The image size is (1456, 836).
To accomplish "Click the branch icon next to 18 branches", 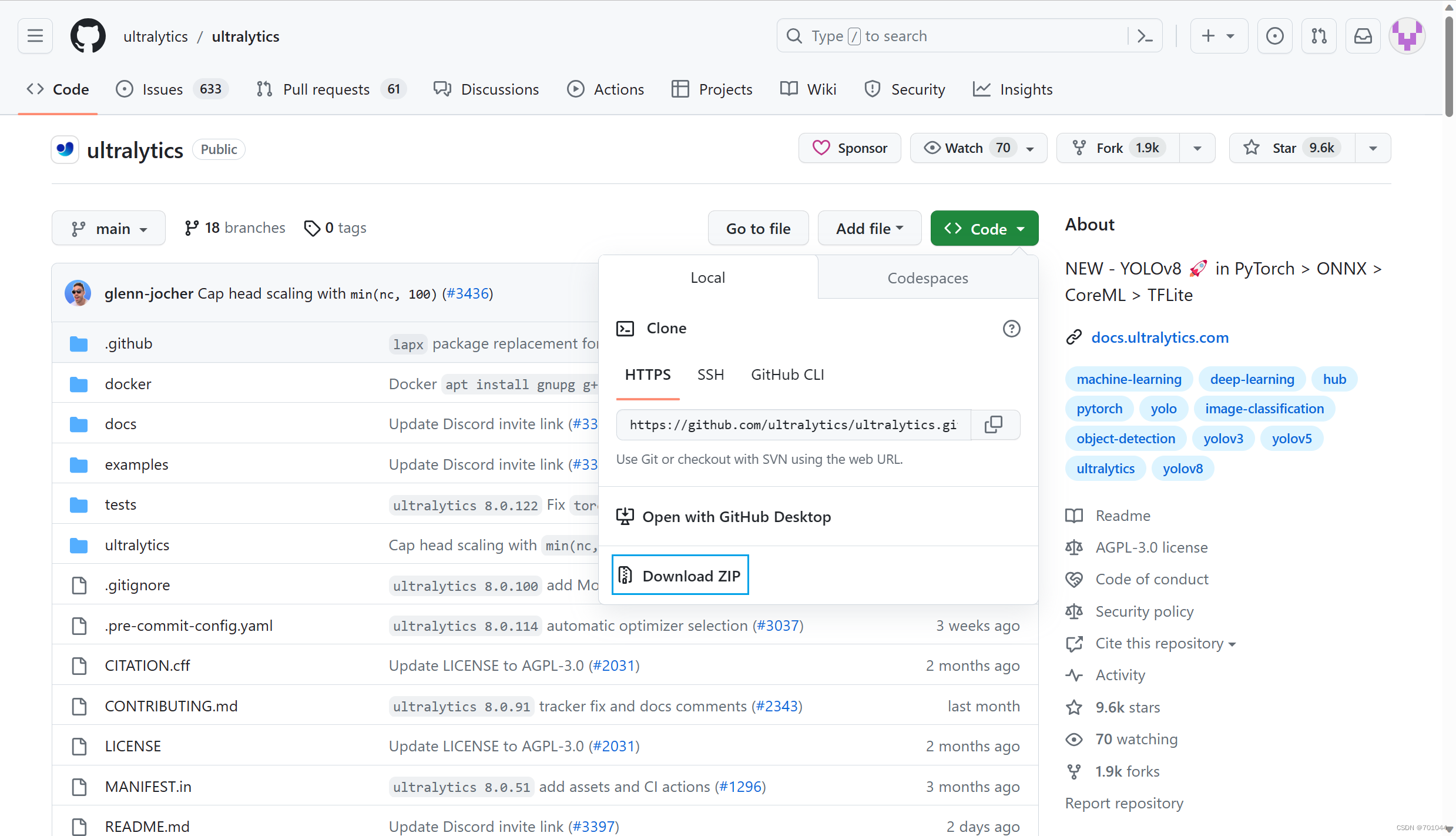I will point(192,228).
